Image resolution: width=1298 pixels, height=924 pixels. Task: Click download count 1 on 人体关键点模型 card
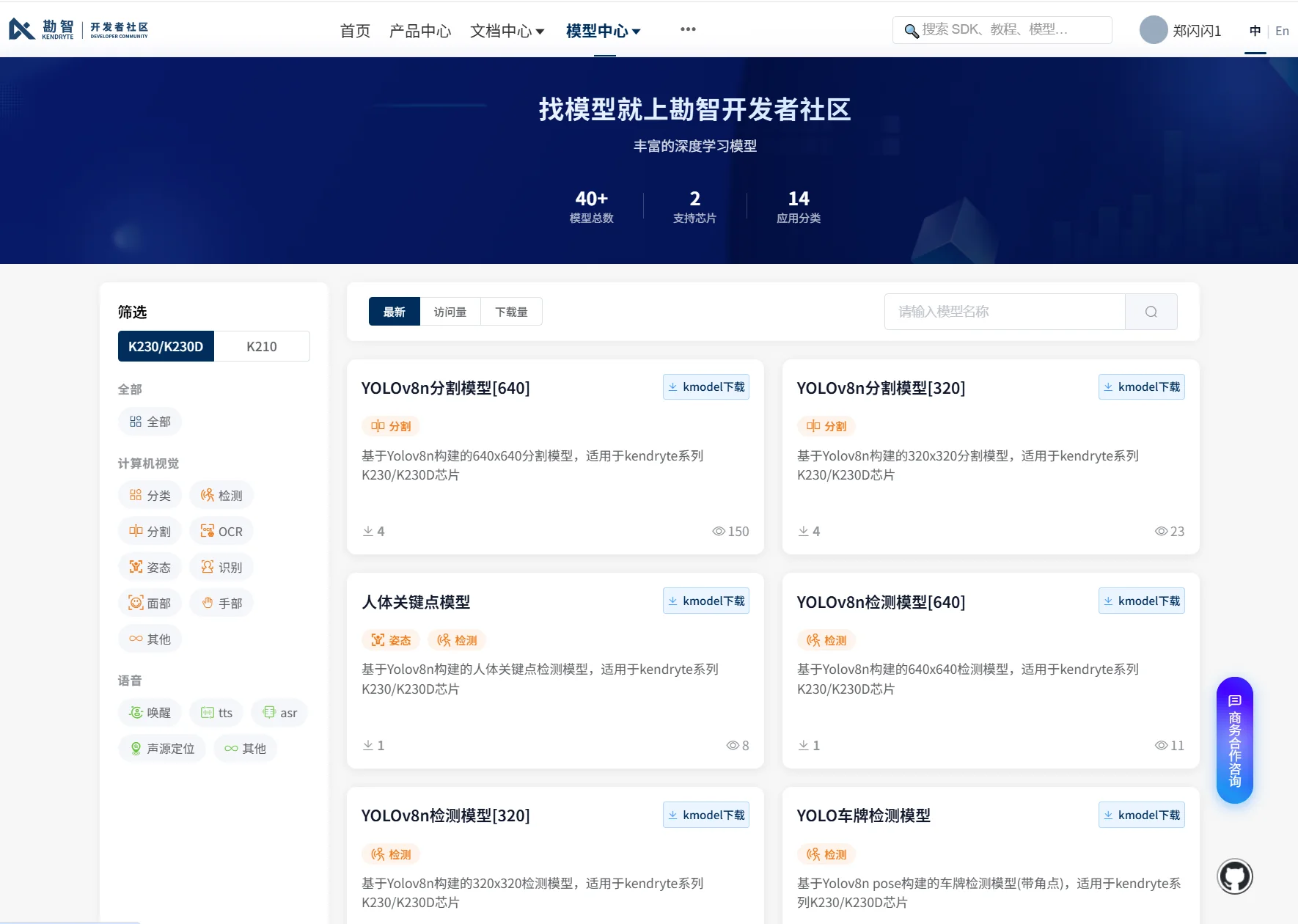[373, 745]
